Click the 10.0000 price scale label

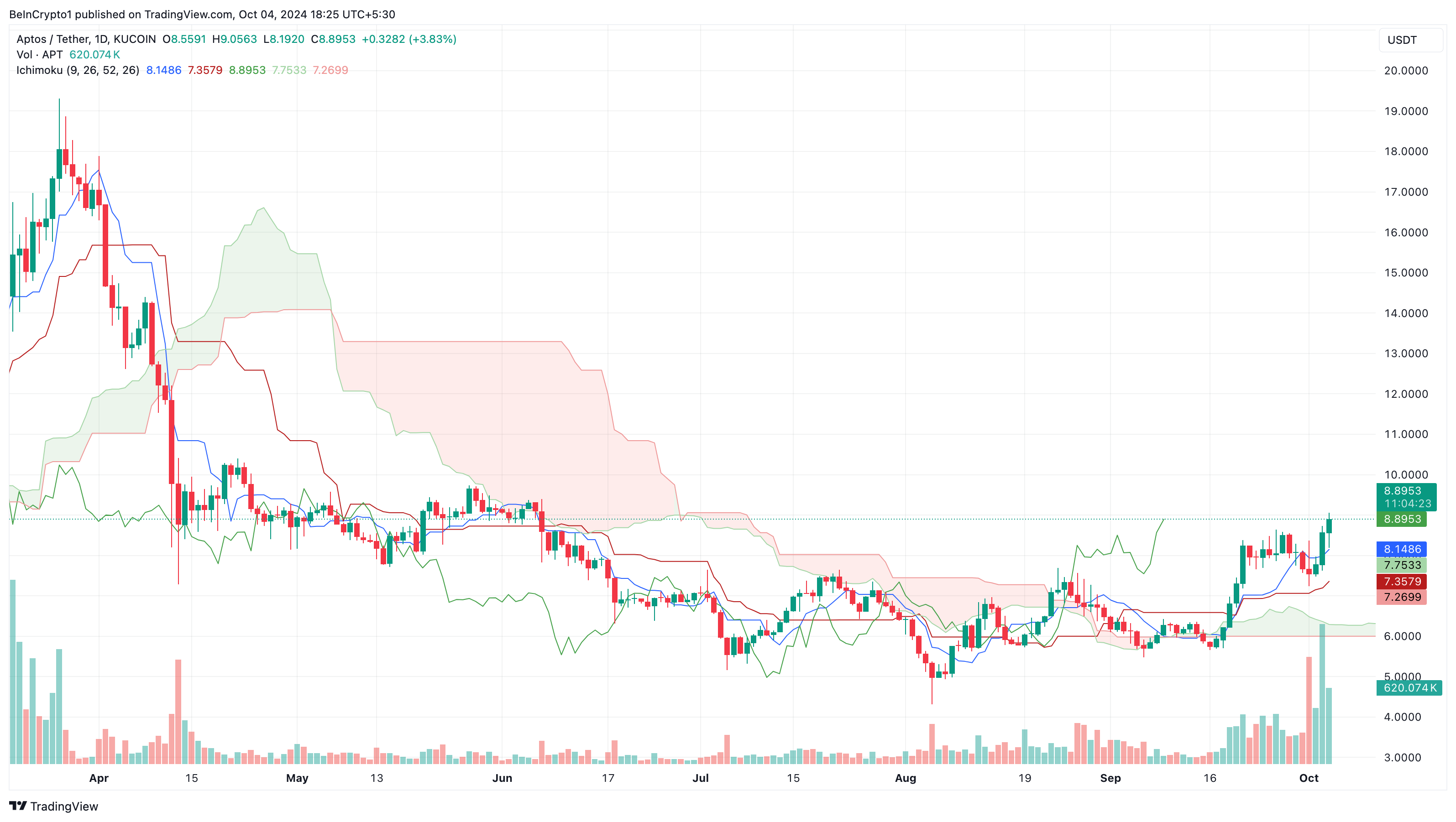[x=1405, y=474]
